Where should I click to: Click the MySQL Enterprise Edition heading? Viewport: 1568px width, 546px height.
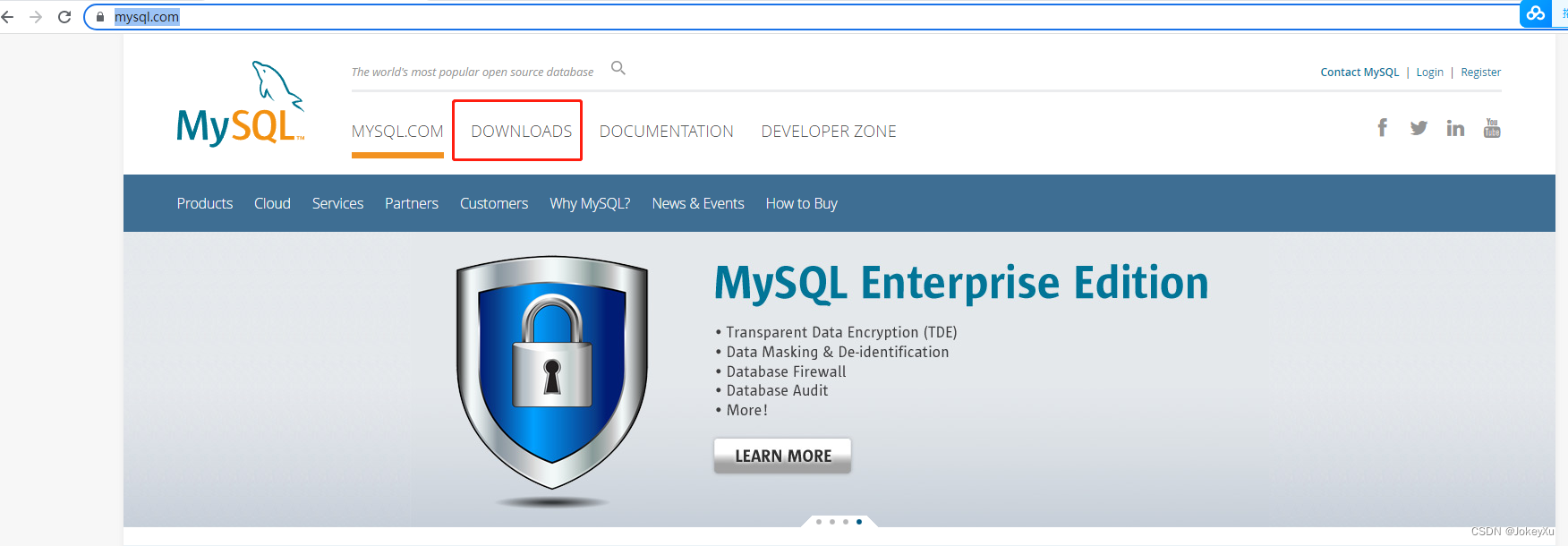(961, 283)
